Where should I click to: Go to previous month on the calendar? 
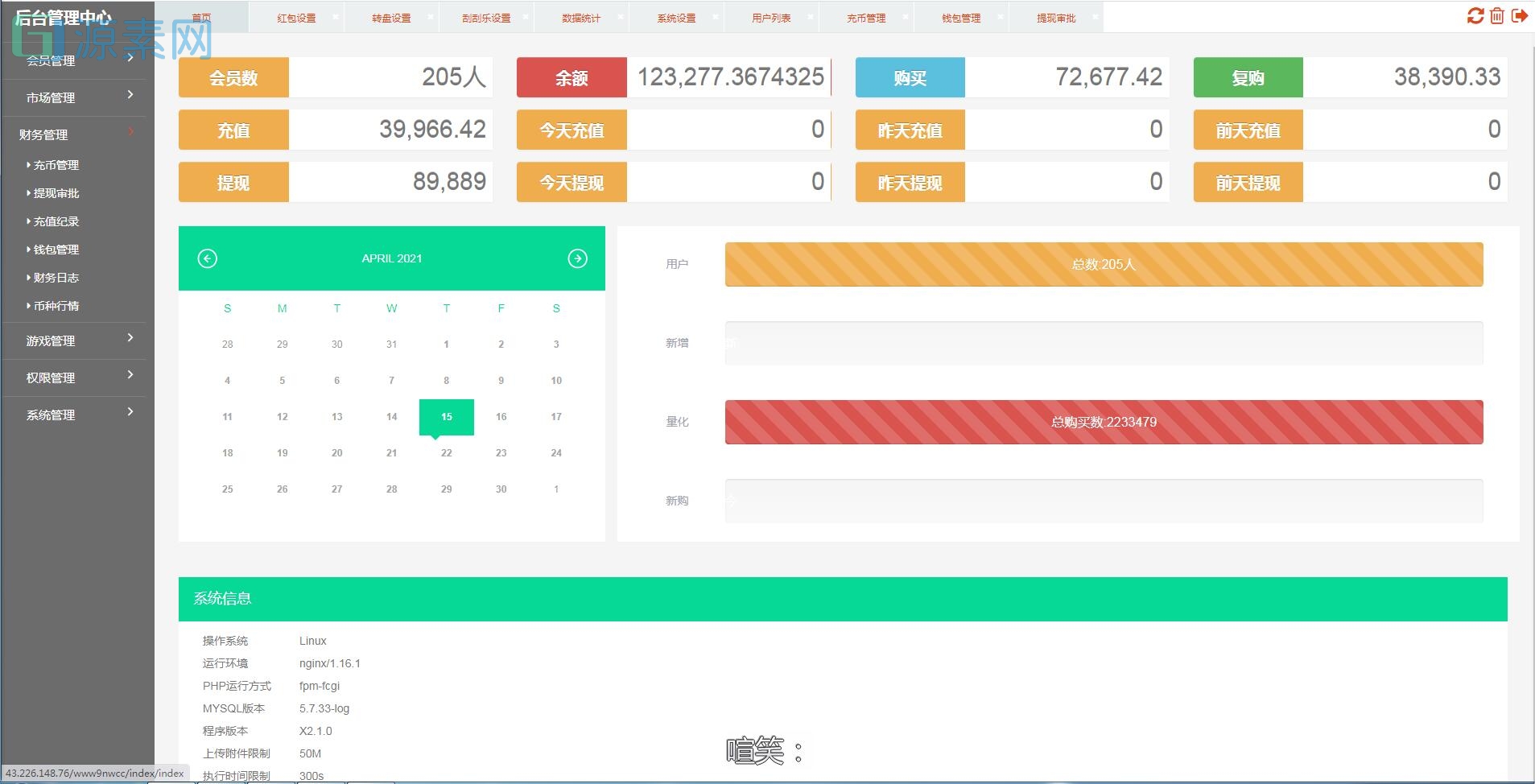[207, 258]
